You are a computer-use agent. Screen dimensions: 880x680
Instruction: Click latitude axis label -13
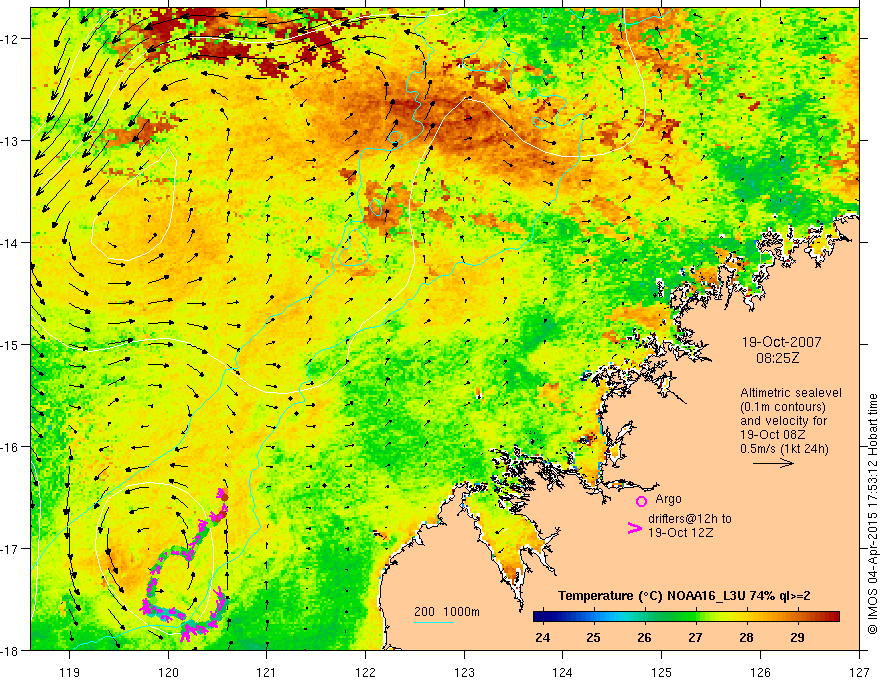coord(11,141)
